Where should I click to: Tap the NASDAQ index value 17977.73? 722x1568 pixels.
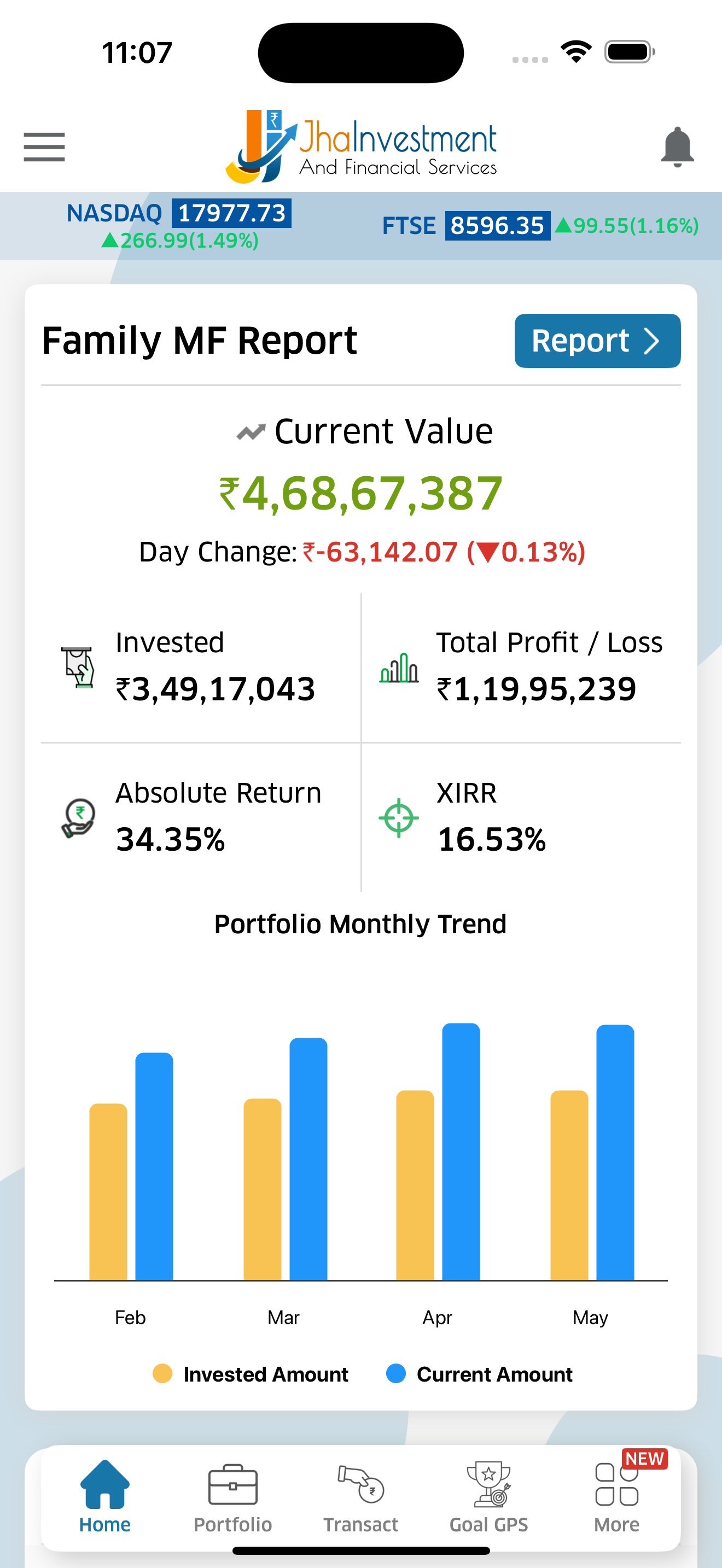coord(231,213)
